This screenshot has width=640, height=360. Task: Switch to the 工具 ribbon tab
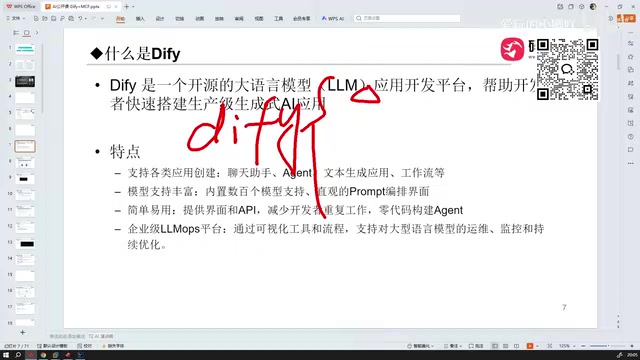pos(278,19)
